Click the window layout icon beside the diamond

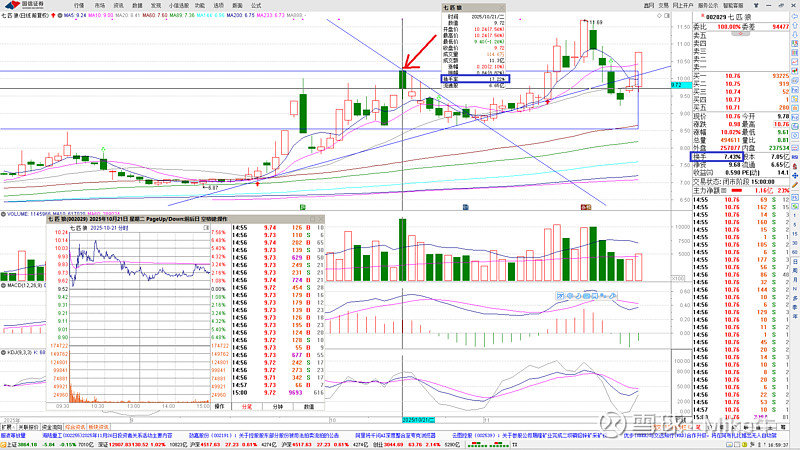point(667,16)
